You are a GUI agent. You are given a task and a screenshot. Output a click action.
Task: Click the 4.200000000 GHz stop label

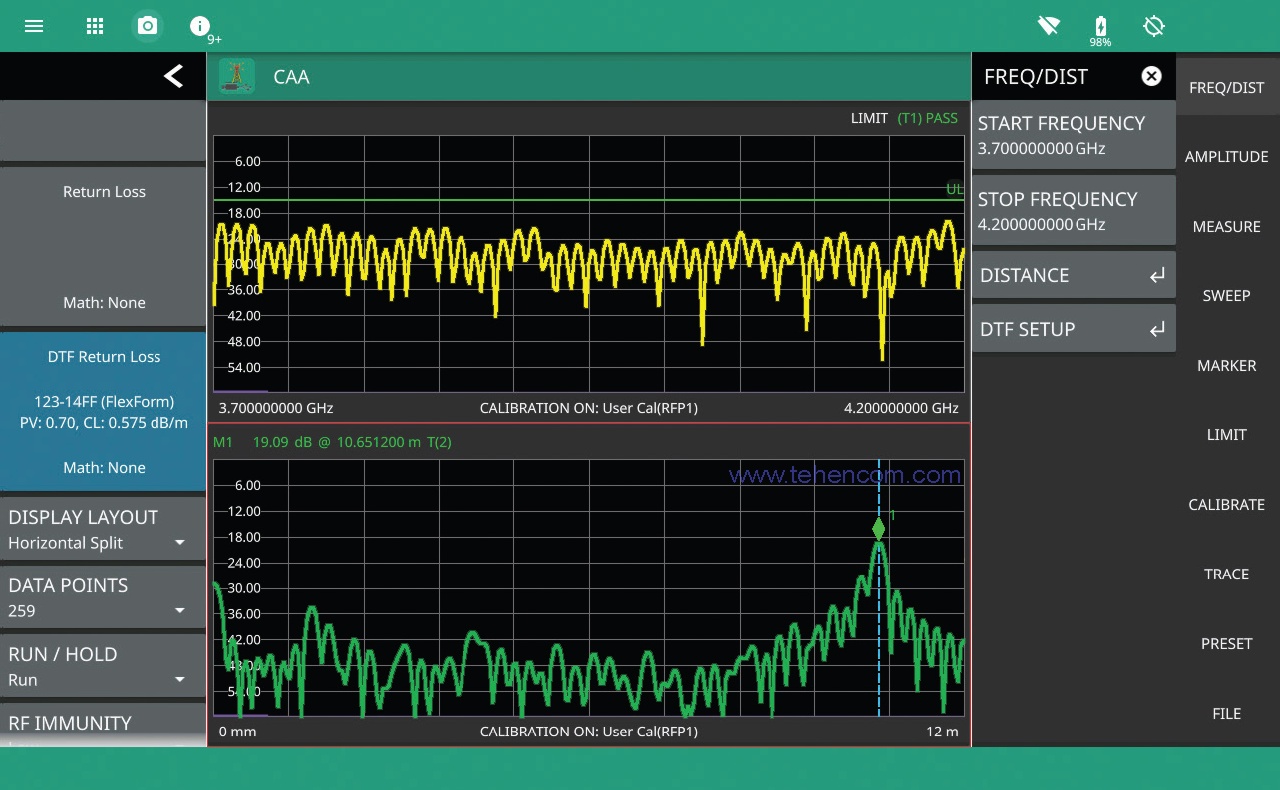pos(901,408)
